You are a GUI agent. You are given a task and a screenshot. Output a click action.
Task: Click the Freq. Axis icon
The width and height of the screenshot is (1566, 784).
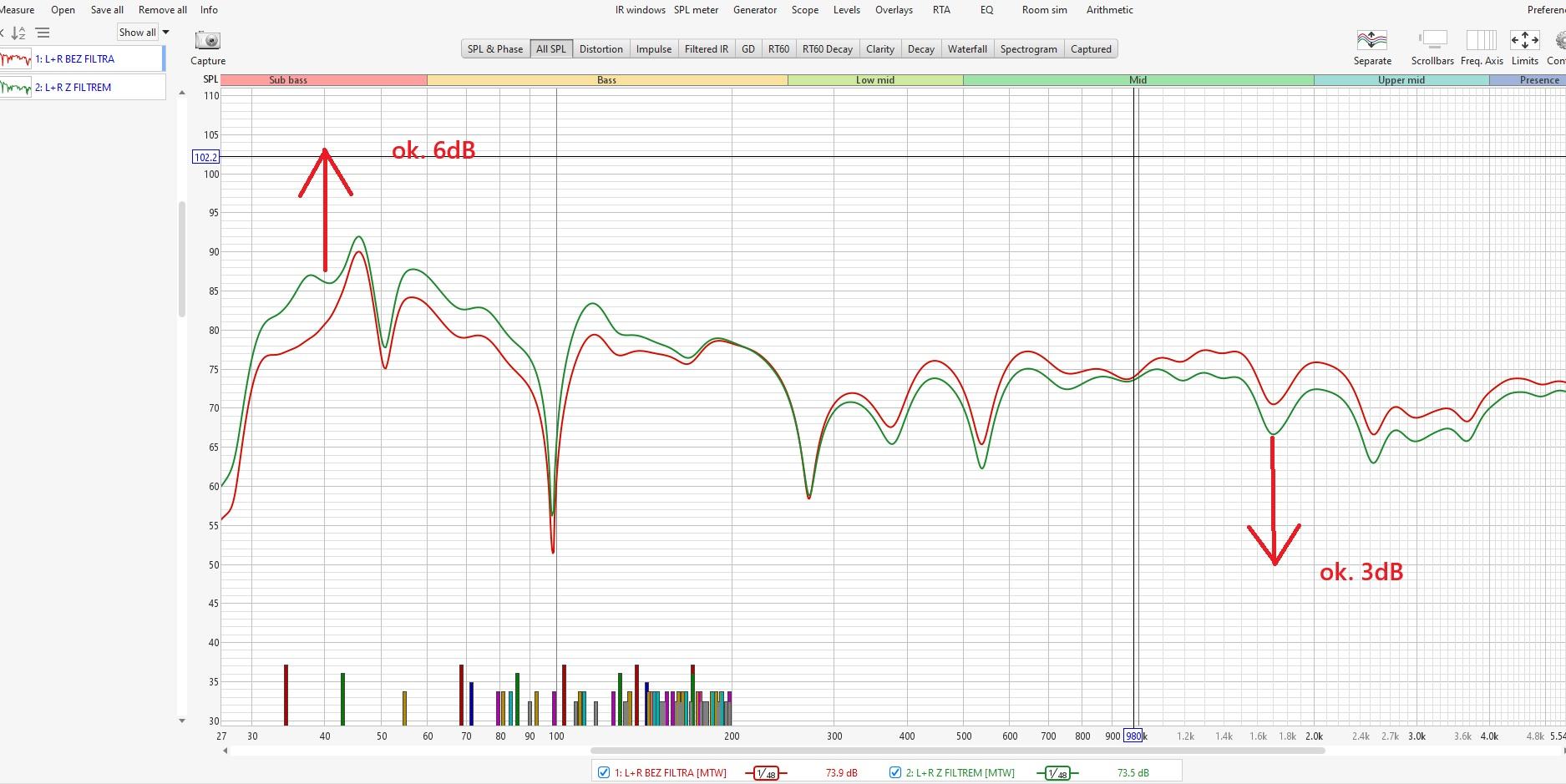click(1481, 40)
